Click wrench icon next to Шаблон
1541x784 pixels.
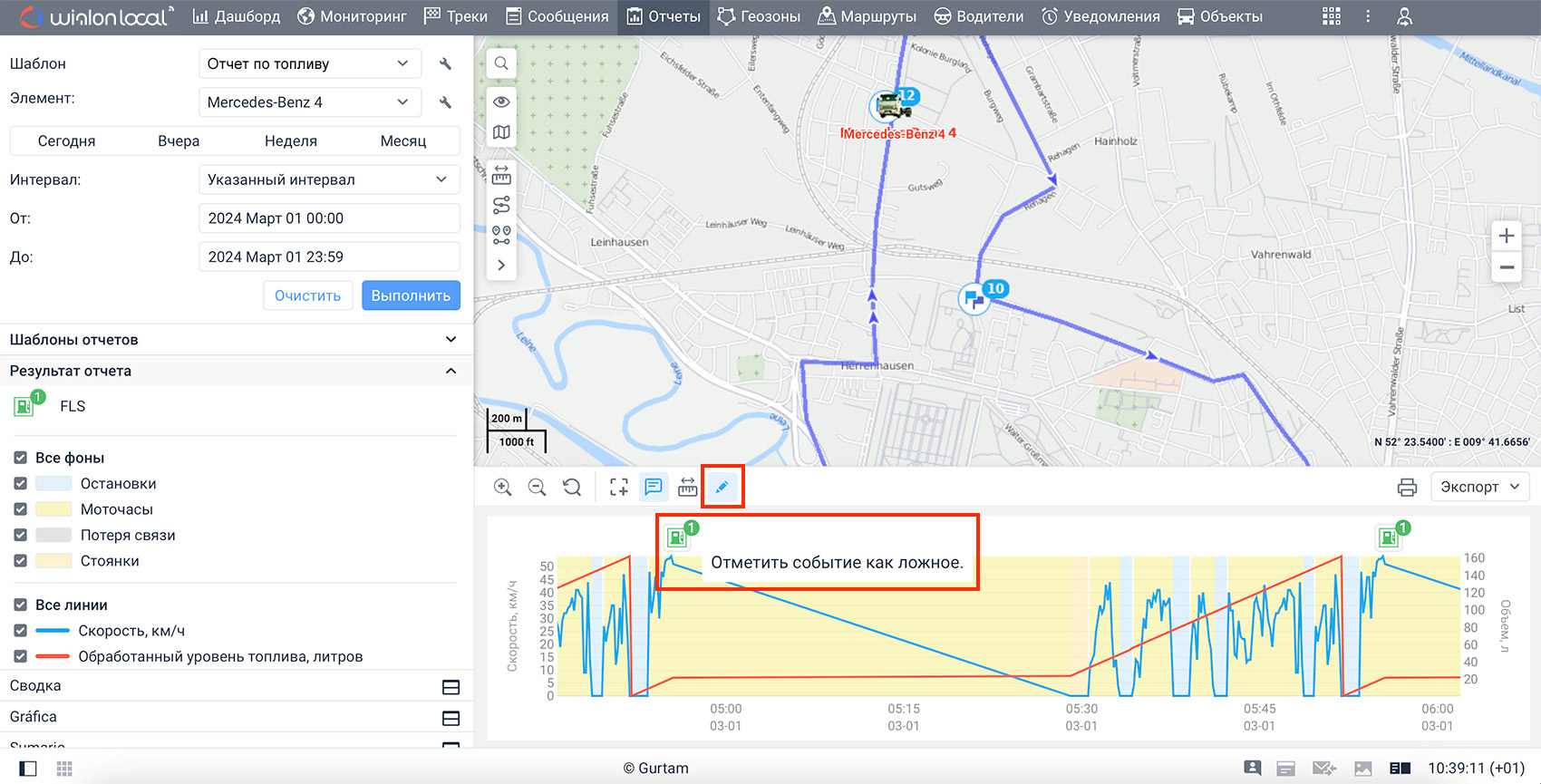pos(445,63)
